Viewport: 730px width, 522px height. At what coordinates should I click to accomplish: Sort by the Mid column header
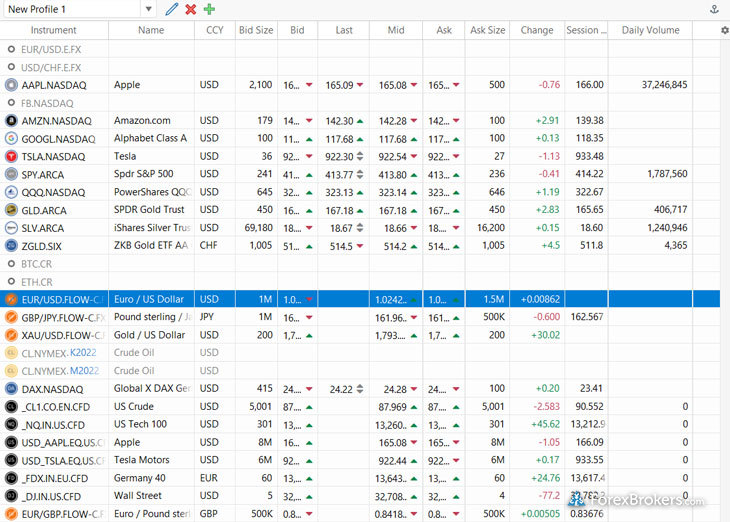point(396,30)
